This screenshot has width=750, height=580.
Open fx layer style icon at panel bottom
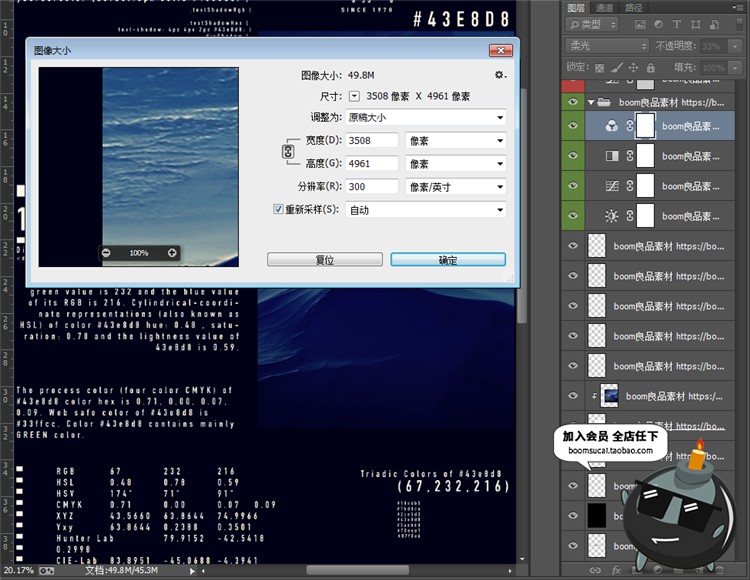pos(616,570)
